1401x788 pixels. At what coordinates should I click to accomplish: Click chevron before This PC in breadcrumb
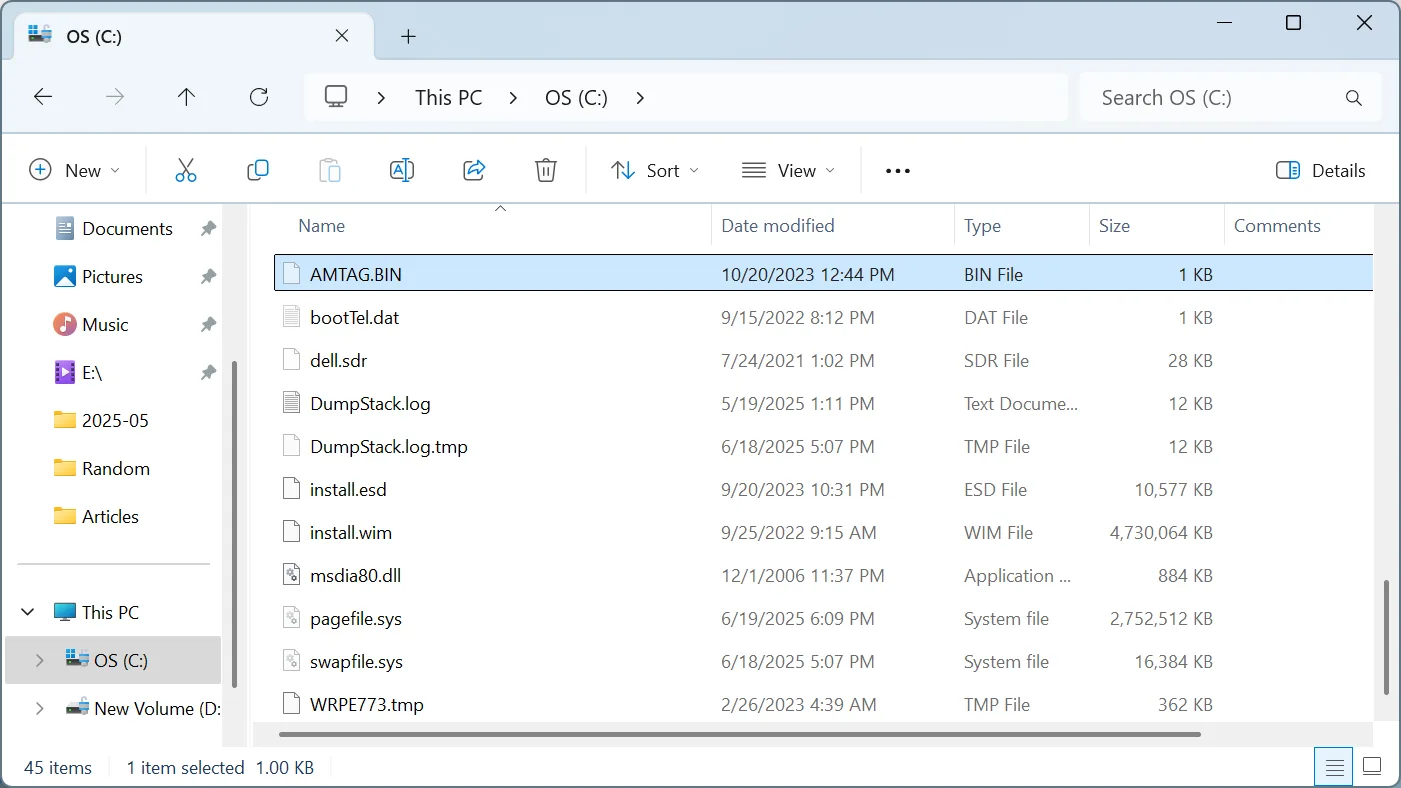382,98
